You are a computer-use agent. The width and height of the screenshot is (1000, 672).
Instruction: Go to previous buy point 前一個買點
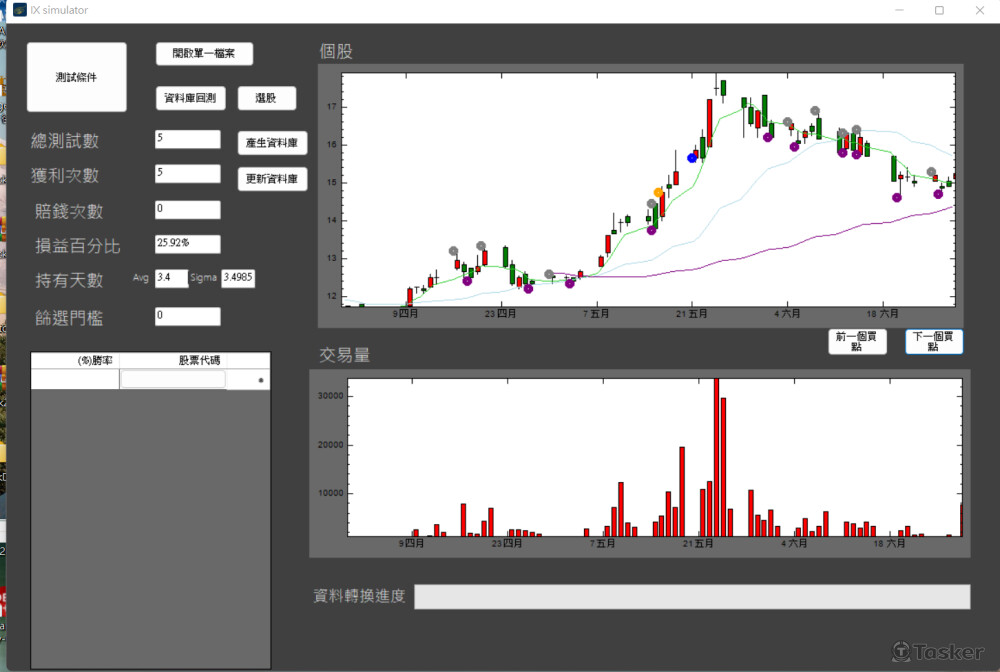[x=857, y=341]
